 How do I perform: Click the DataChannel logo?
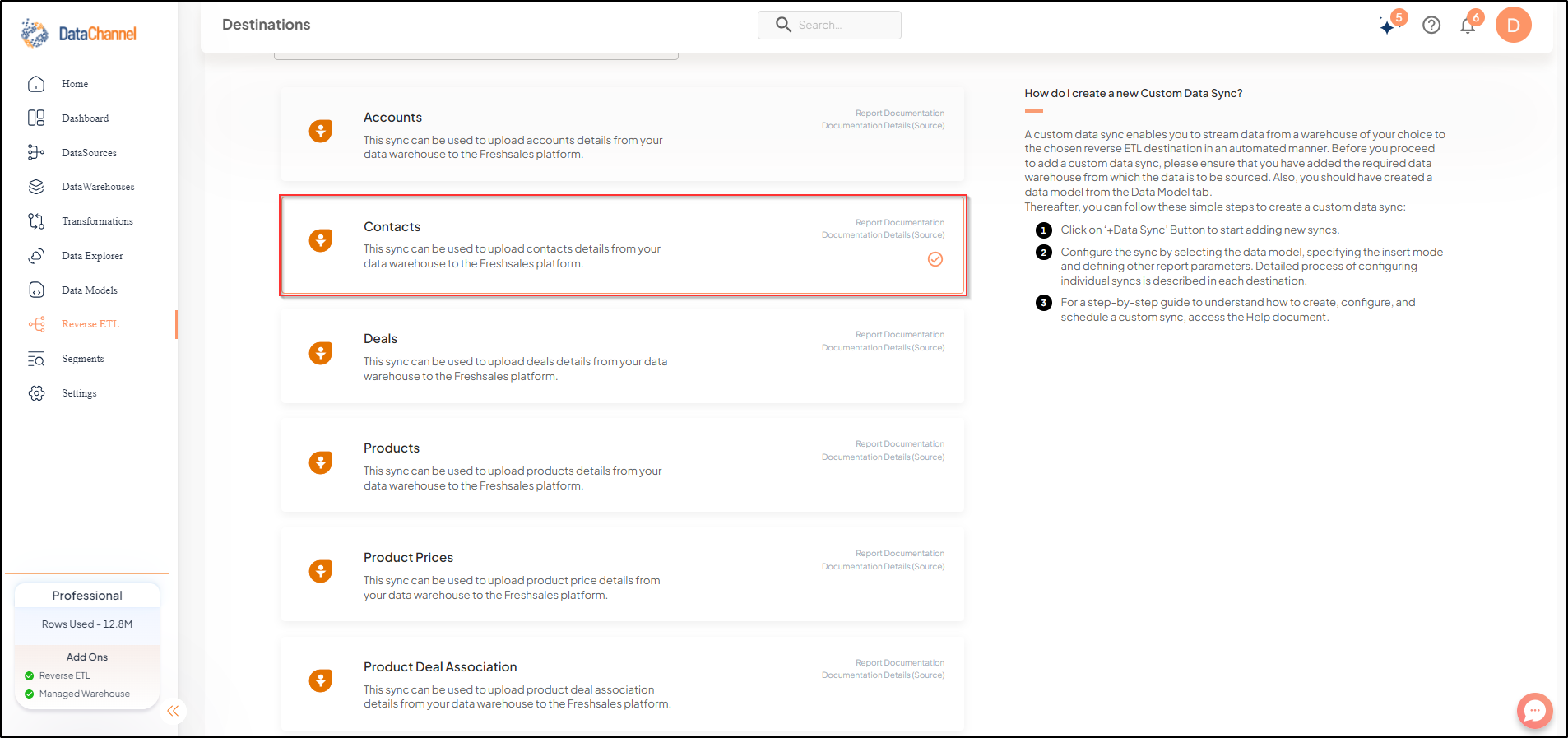[79, 33]
